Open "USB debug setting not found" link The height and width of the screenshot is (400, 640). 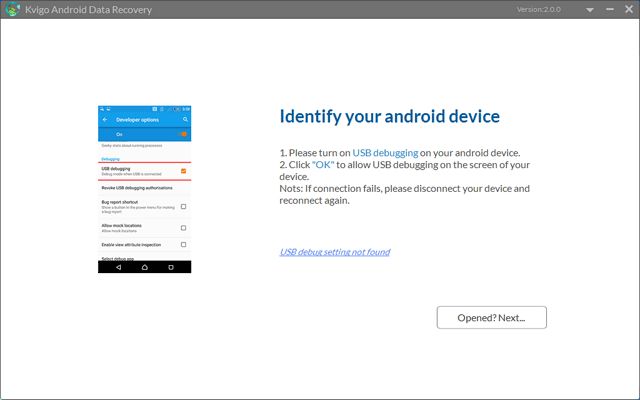coord(335,252)
